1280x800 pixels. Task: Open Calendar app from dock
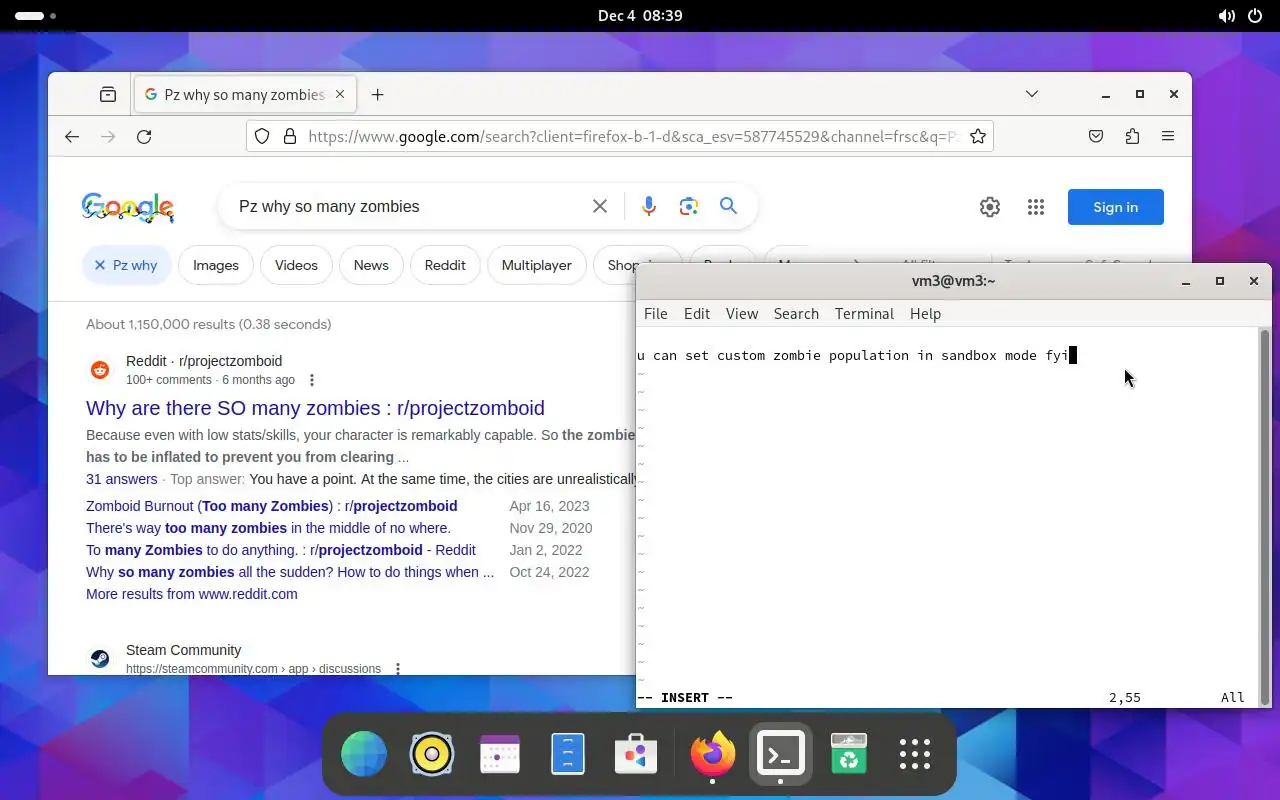tap(500, 754)
